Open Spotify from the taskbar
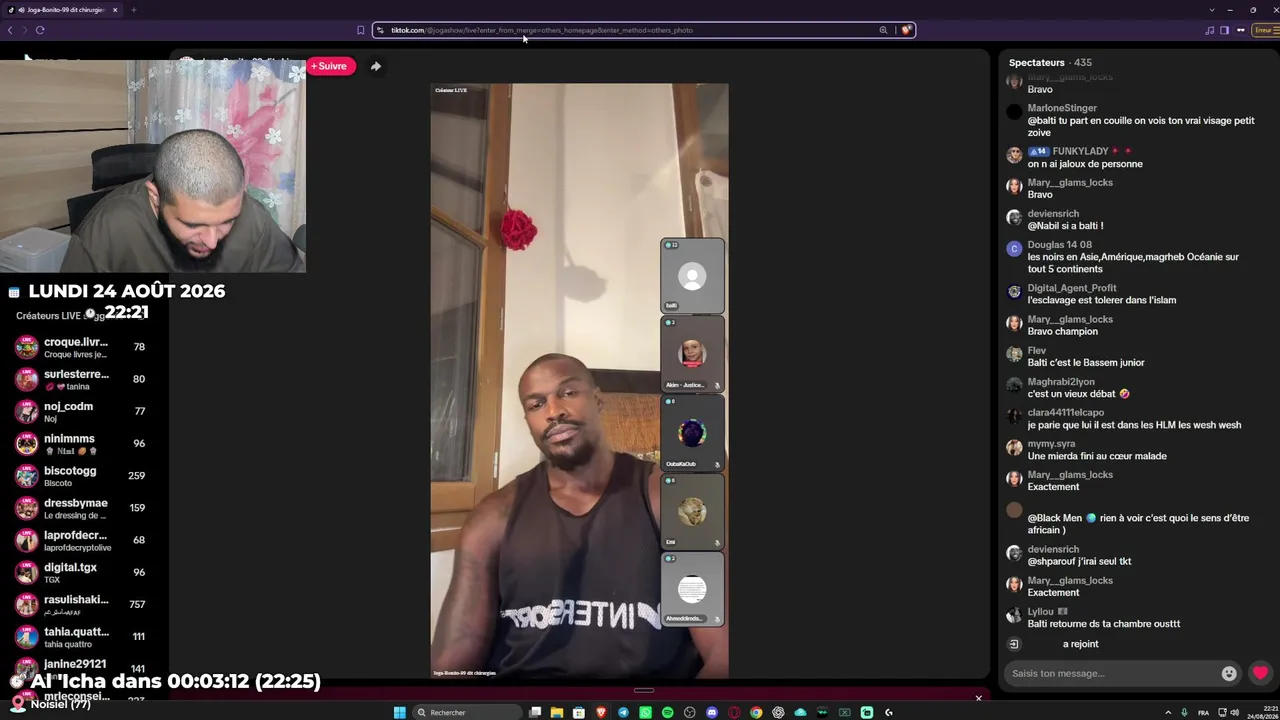The height and width of the screenshot is (720, 1280). [x=668, y=712]
